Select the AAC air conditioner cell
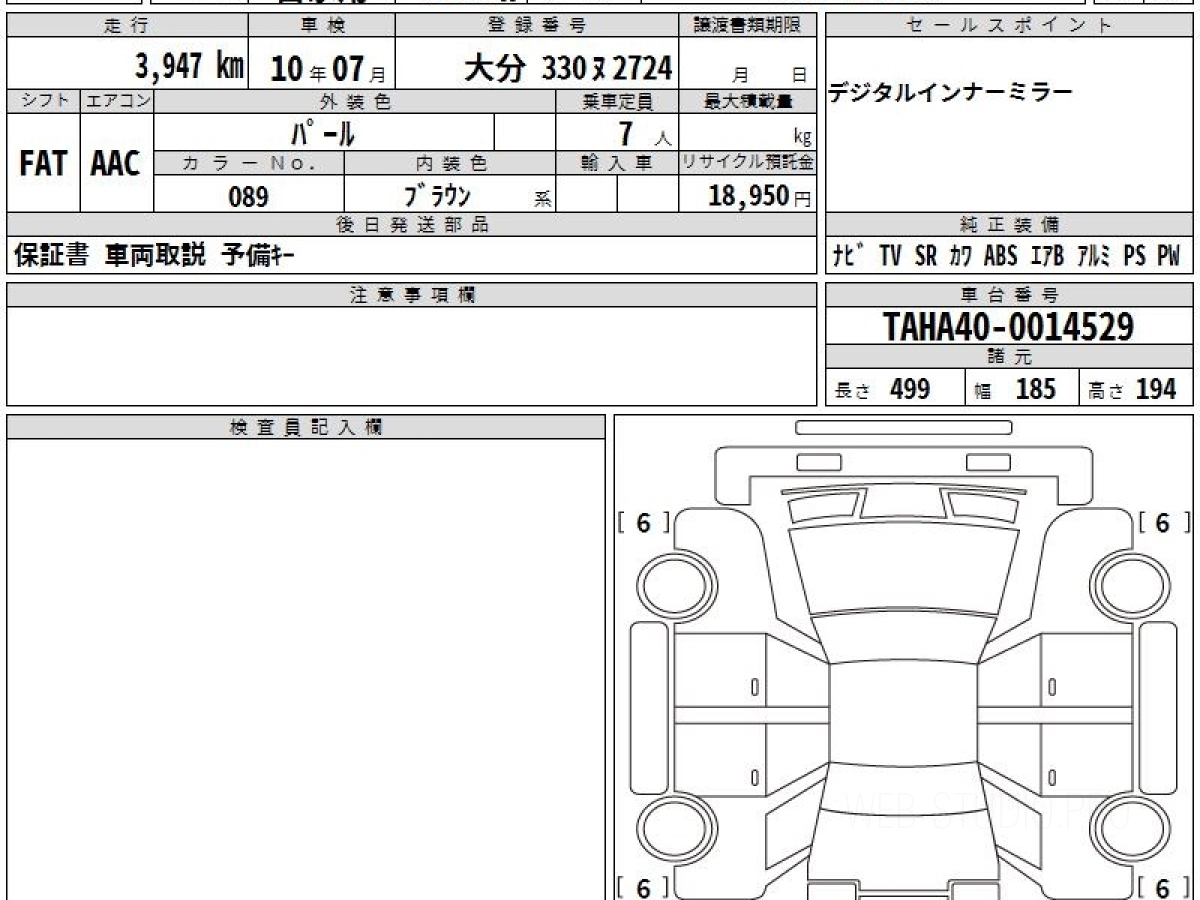The height and width of the screenshot is (900, 1200). [116, 164]
